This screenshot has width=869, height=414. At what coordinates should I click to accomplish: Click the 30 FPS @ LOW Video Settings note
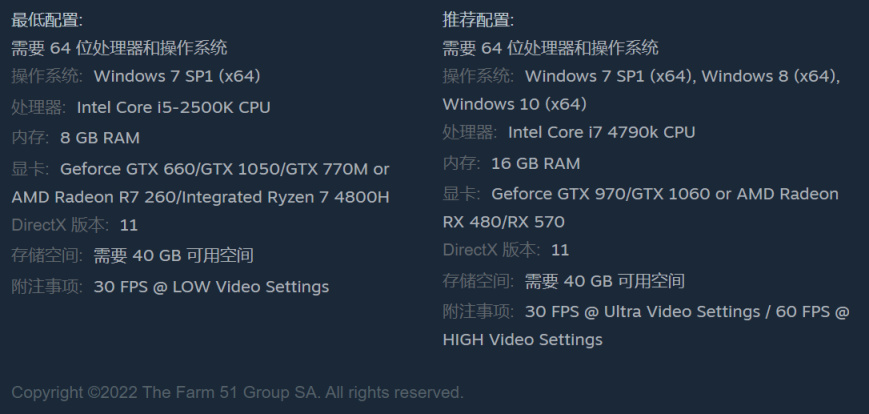[211, 287]
